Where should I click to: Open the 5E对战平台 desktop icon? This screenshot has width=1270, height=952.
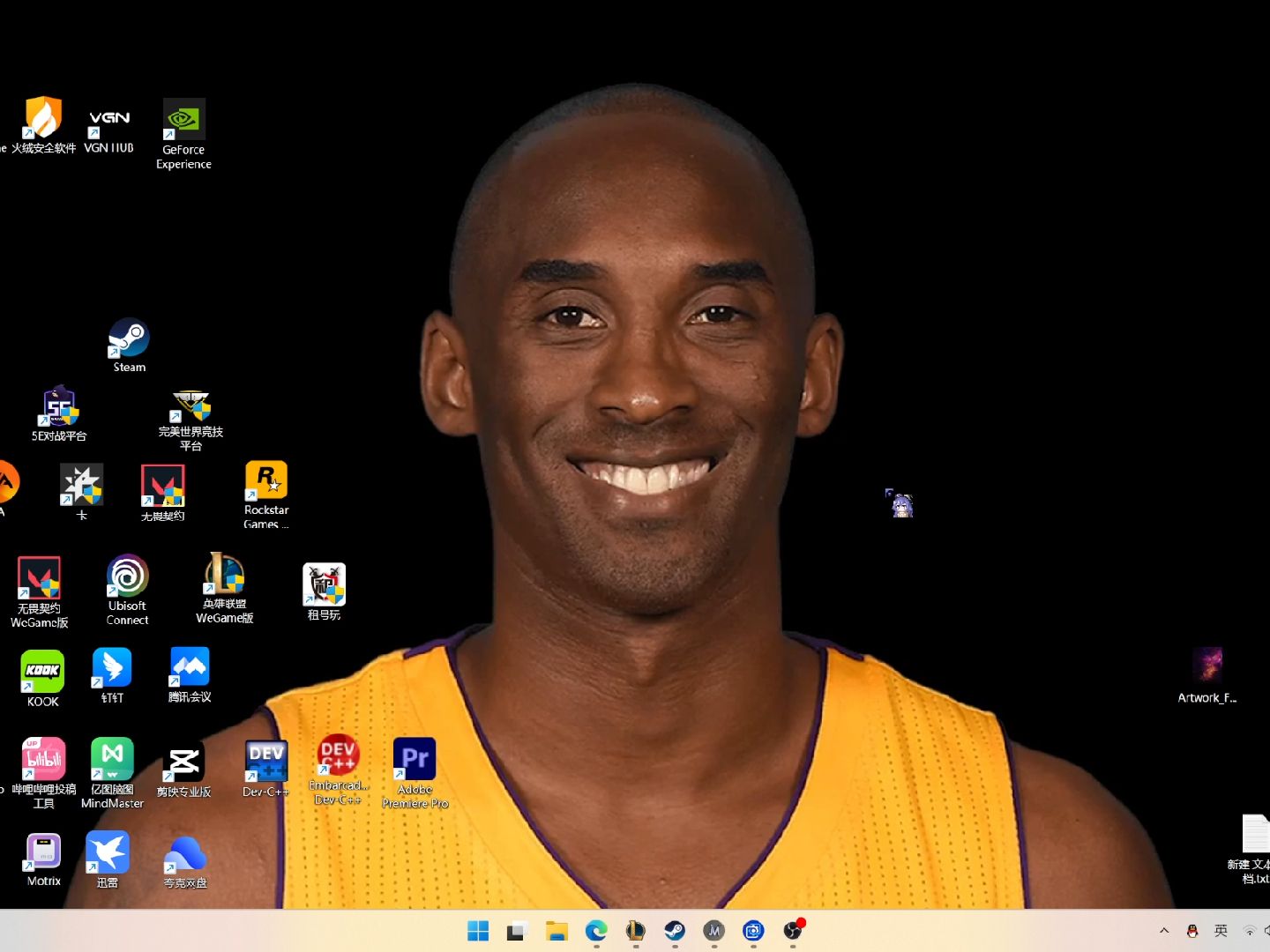(x=59, y=413)
